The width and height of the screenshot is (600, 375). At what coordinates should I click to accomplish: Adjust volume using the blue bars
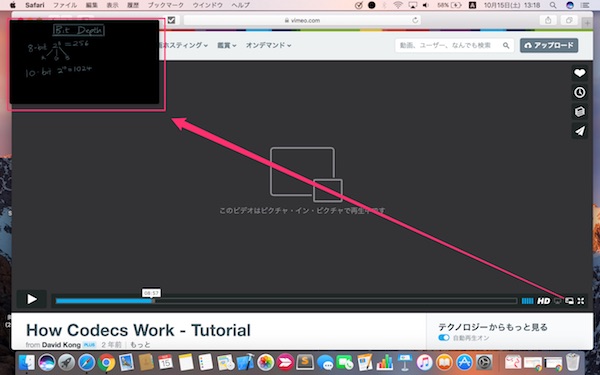pyautogui.click(x=527, y=301)
